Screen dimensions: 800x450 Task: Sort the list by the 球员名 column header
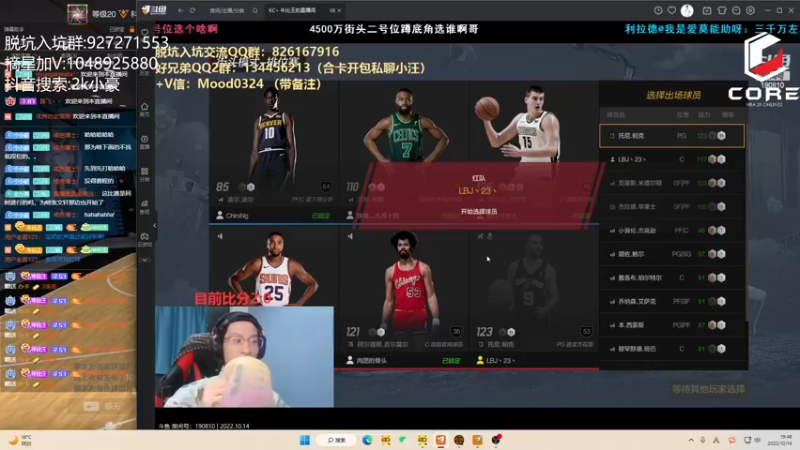pos(616,115)
